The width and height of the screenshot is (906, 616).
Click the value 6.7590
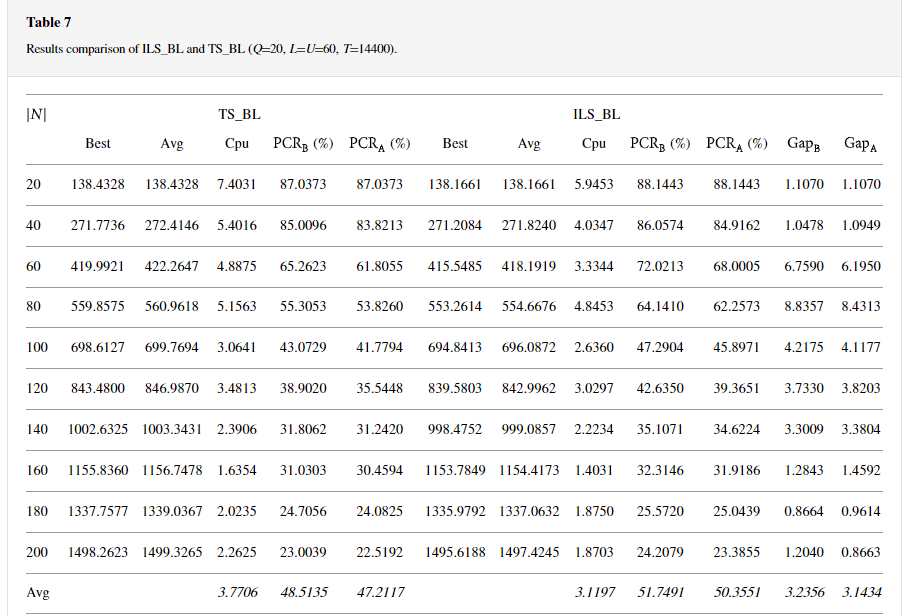(x=804, y=266)
